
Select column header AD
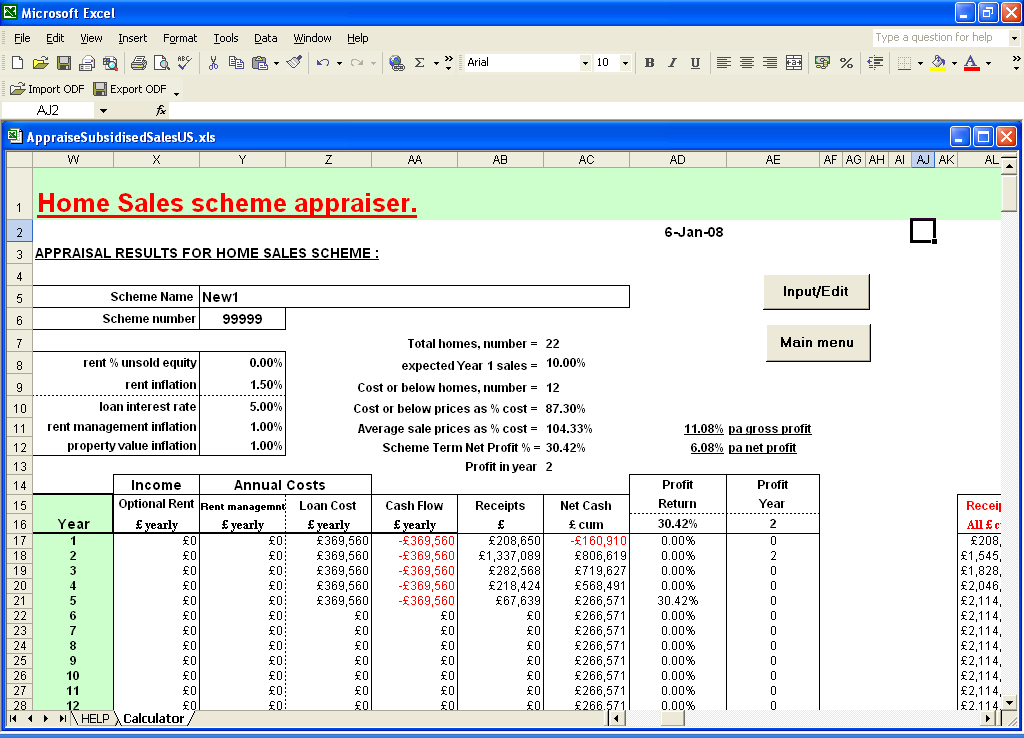pos(677,160)
